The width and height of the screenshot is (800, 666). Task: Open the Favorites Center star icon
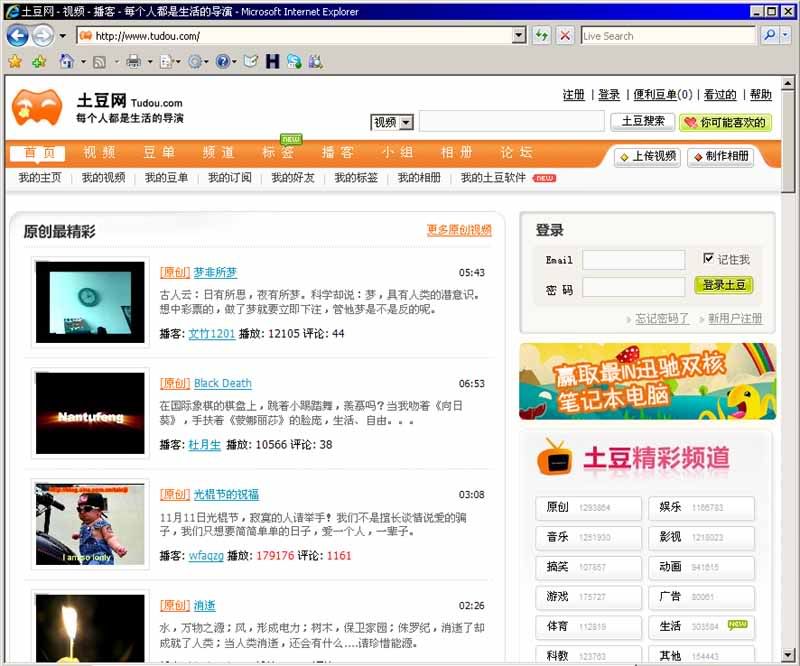pos(15,62)
